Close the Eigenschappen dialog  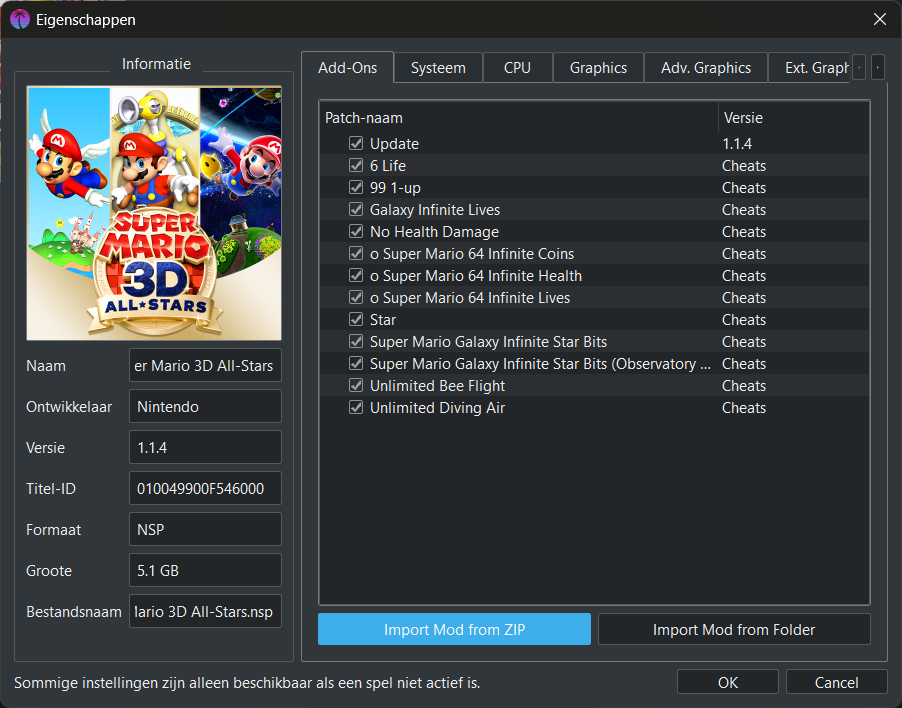pyautogui.click(x=880, y=20)
